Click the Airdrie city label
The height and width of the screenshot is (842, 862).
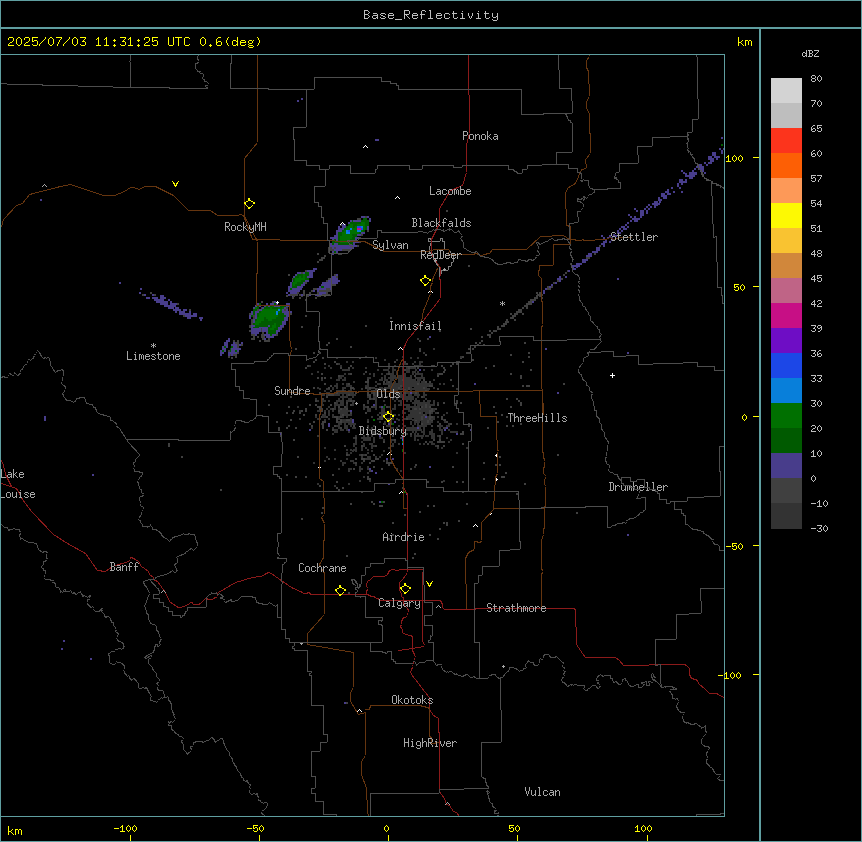[x=404, y=537]
